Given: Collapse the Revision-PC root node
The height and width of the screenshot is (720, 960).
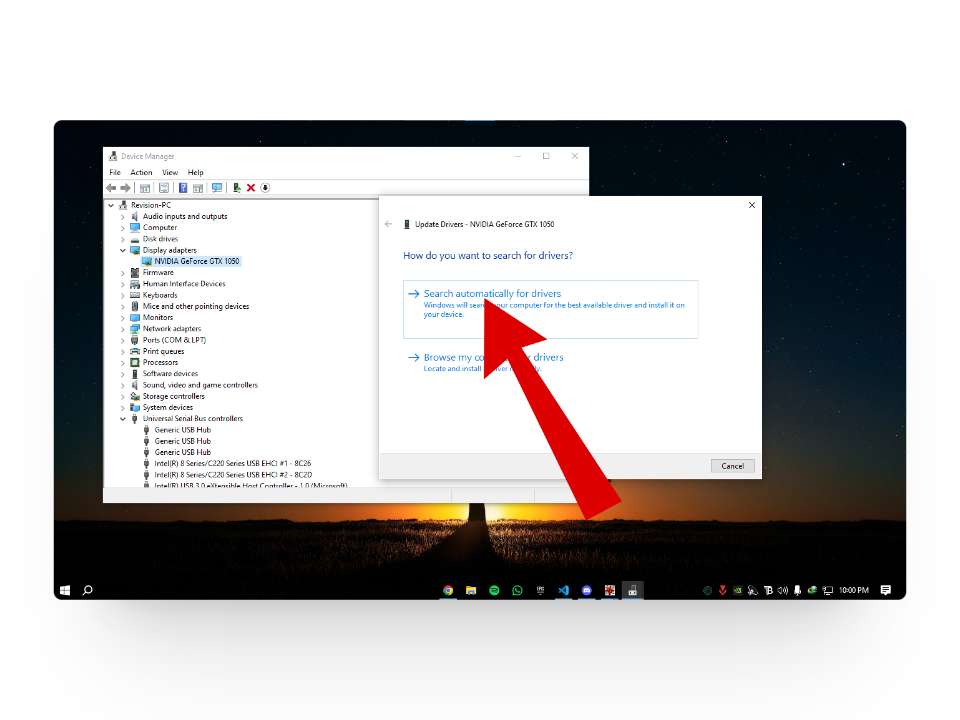Looking at the screenshot, I should (x=111, y=206).
